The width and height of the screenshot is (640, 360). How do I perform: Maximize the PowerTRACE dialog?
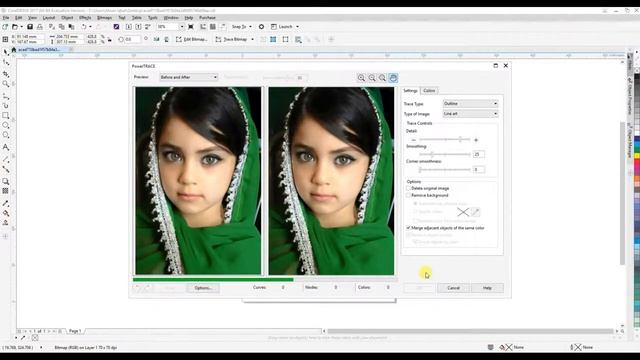[x=496, y=65]
